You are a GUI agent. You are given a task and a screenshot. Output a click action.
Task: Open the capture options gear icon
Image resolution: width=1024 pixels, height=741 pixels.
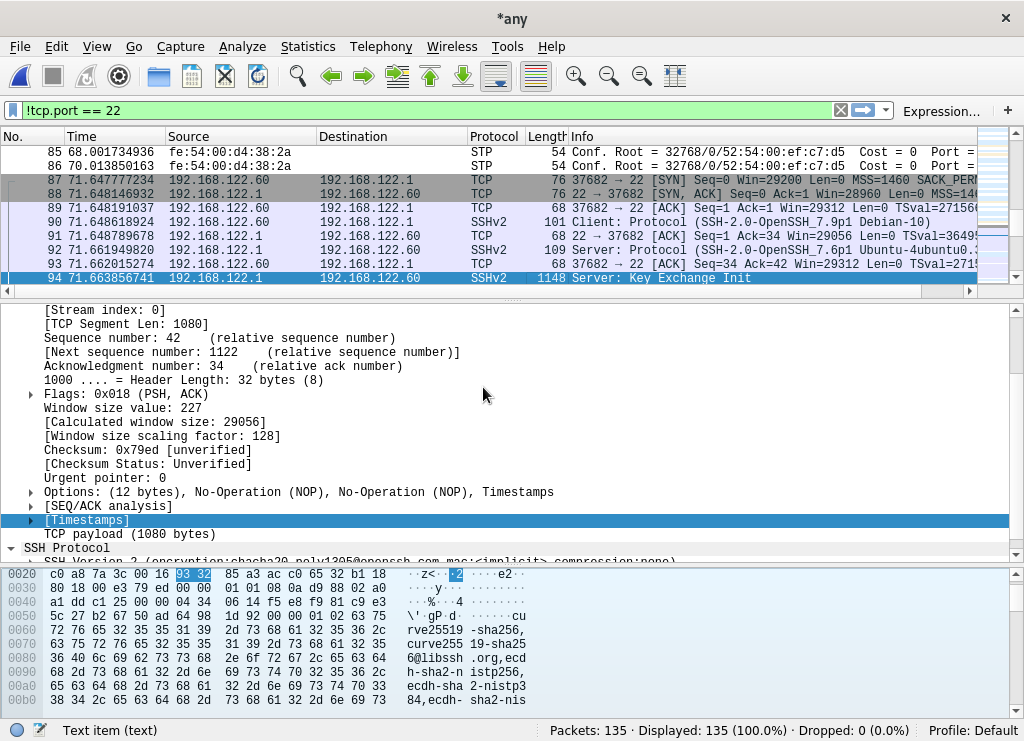pyautogui.click(x=119, y=76)
